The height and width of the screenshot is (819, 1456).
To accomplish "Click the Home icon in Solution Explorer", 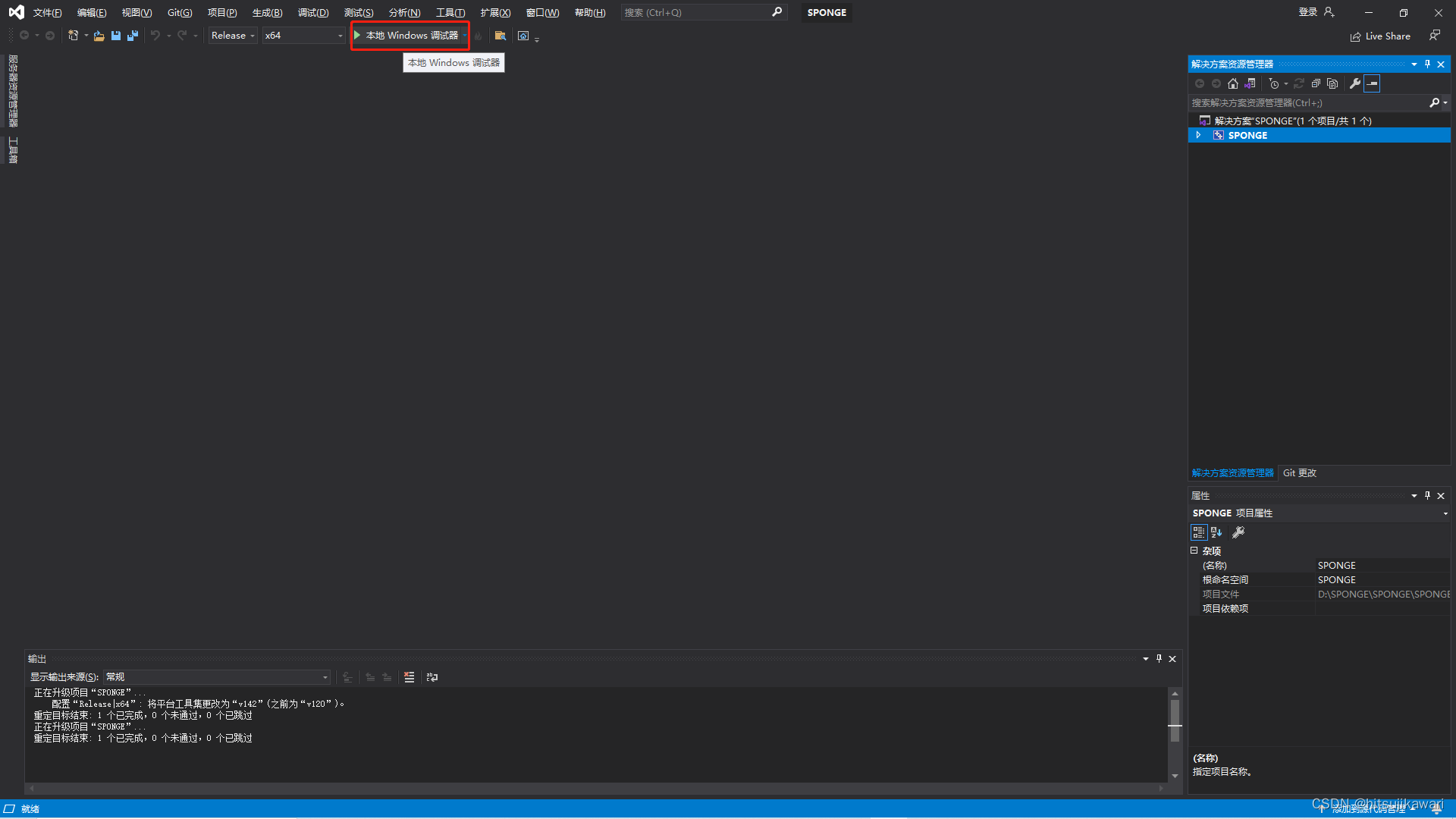I will coord(1233,83).
